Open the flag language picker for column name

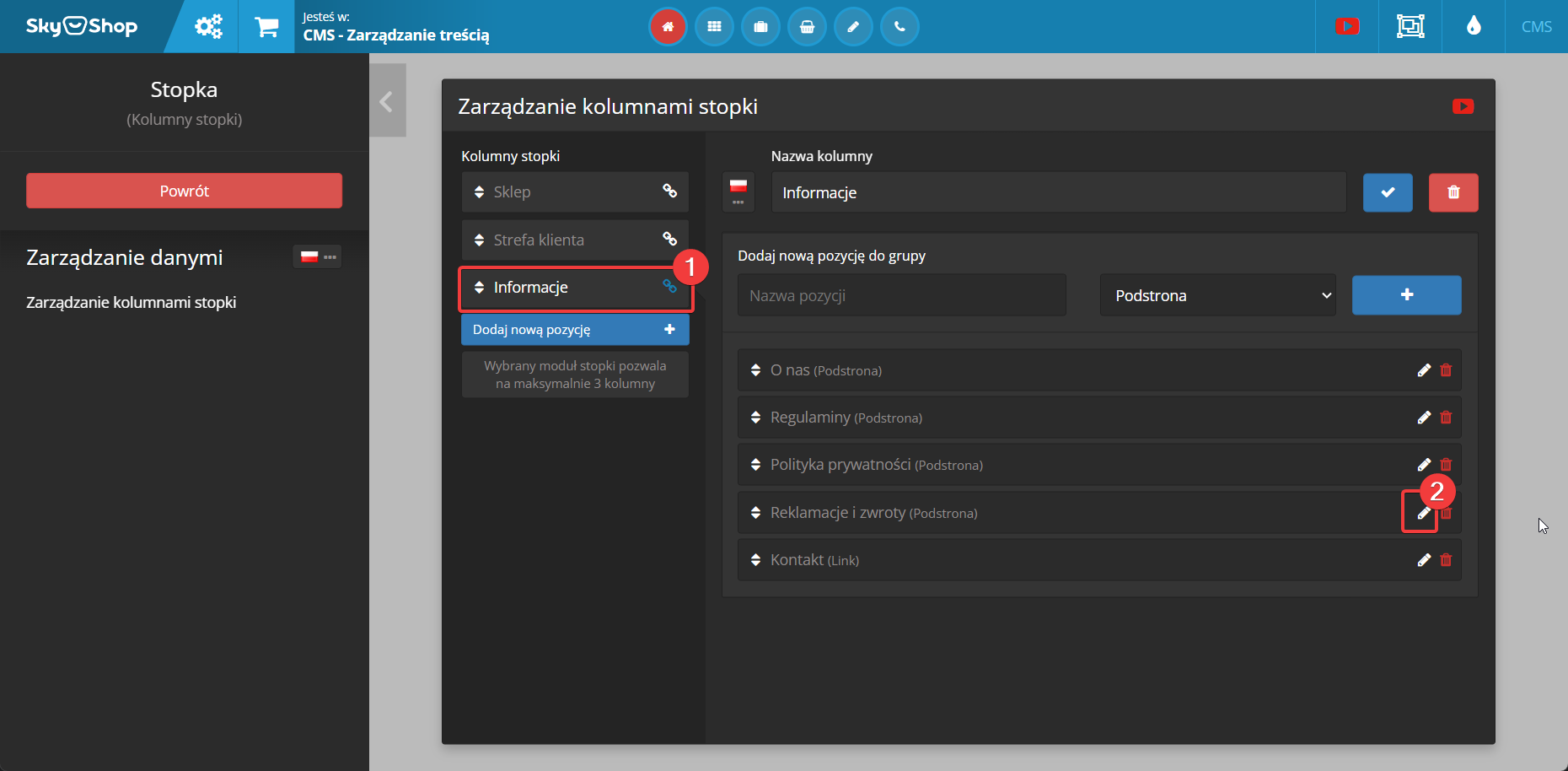(738, 192)
